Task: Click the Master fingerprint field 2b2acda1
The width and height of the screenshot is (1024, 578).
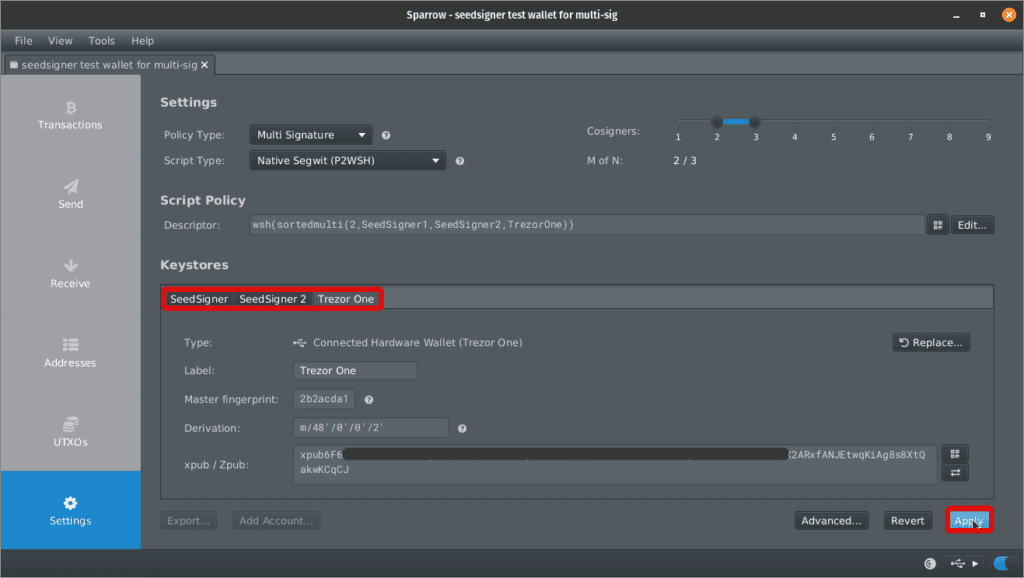Action: pos(324,399)
